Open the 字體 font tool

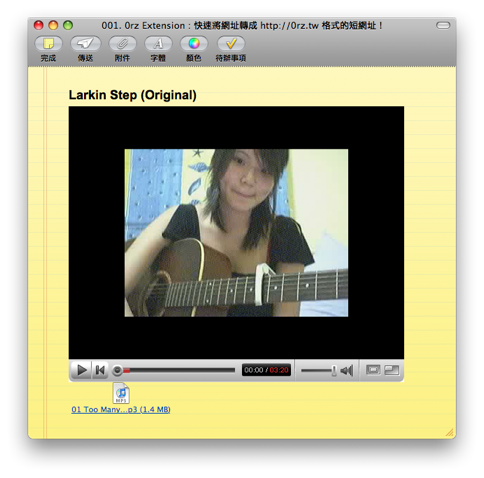[x=158, y=44]
